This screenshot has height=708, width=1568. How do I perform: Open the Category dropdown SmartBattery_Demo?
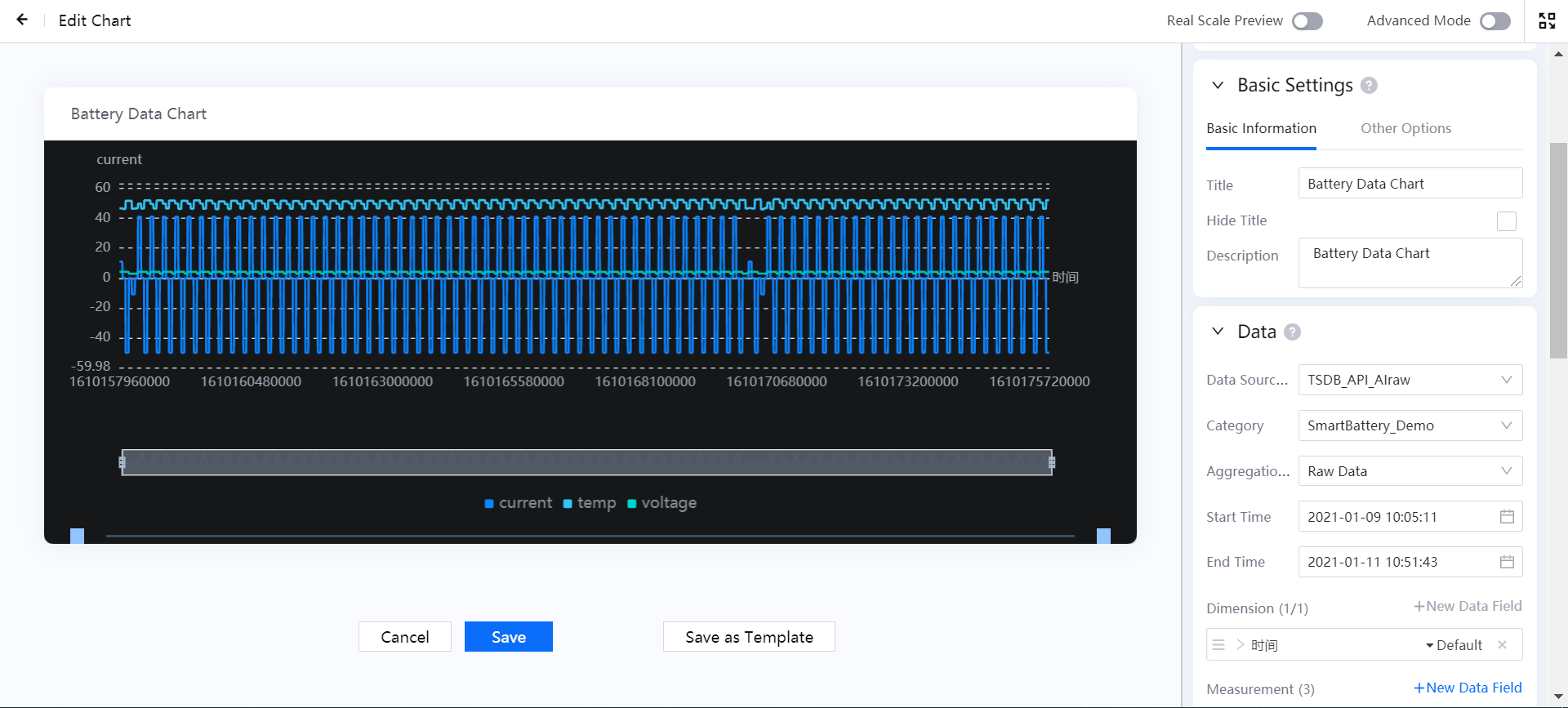coord(1410,425)
